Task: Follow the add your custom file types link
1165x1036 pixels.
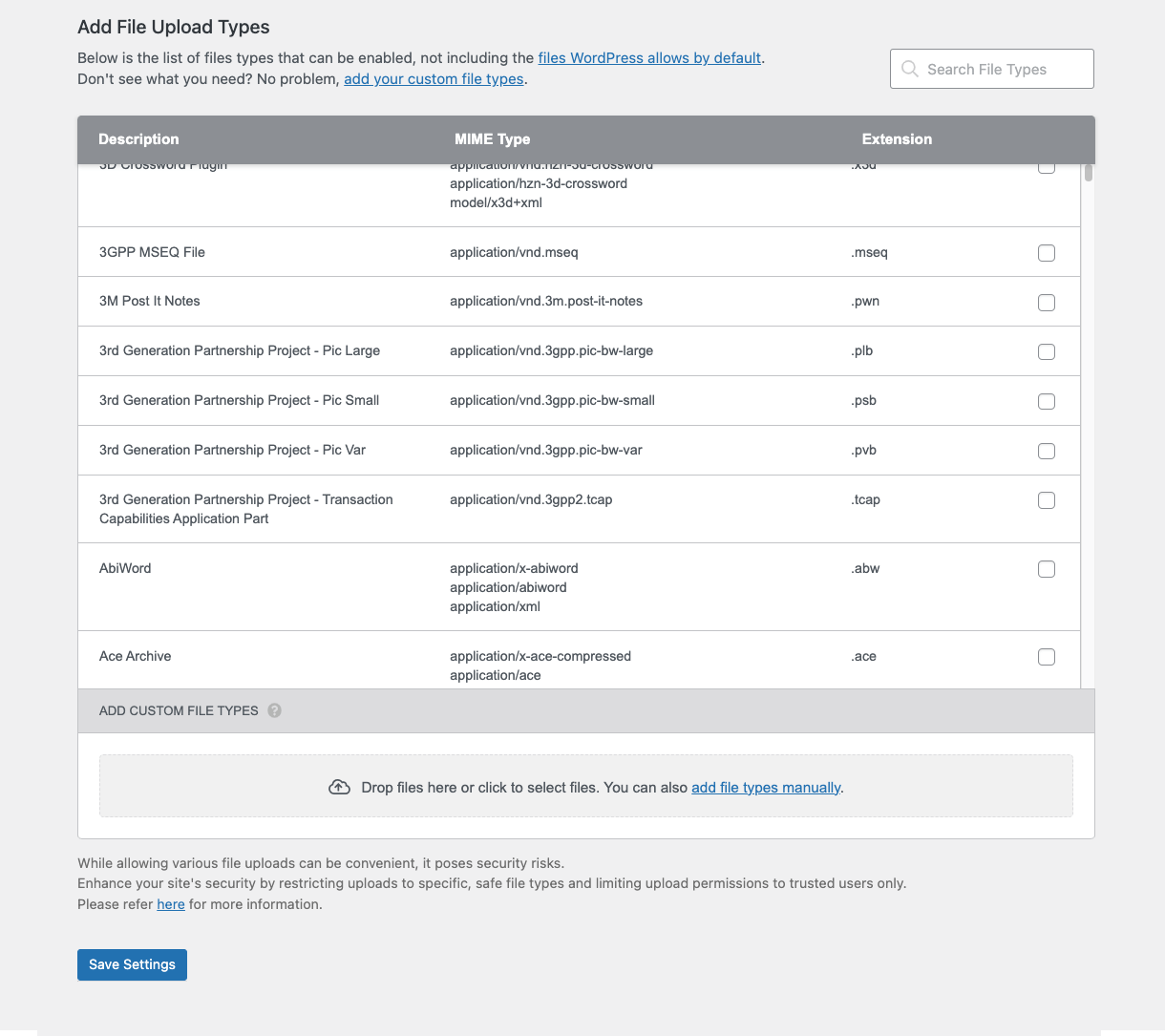Action: (x=434, y=78)
